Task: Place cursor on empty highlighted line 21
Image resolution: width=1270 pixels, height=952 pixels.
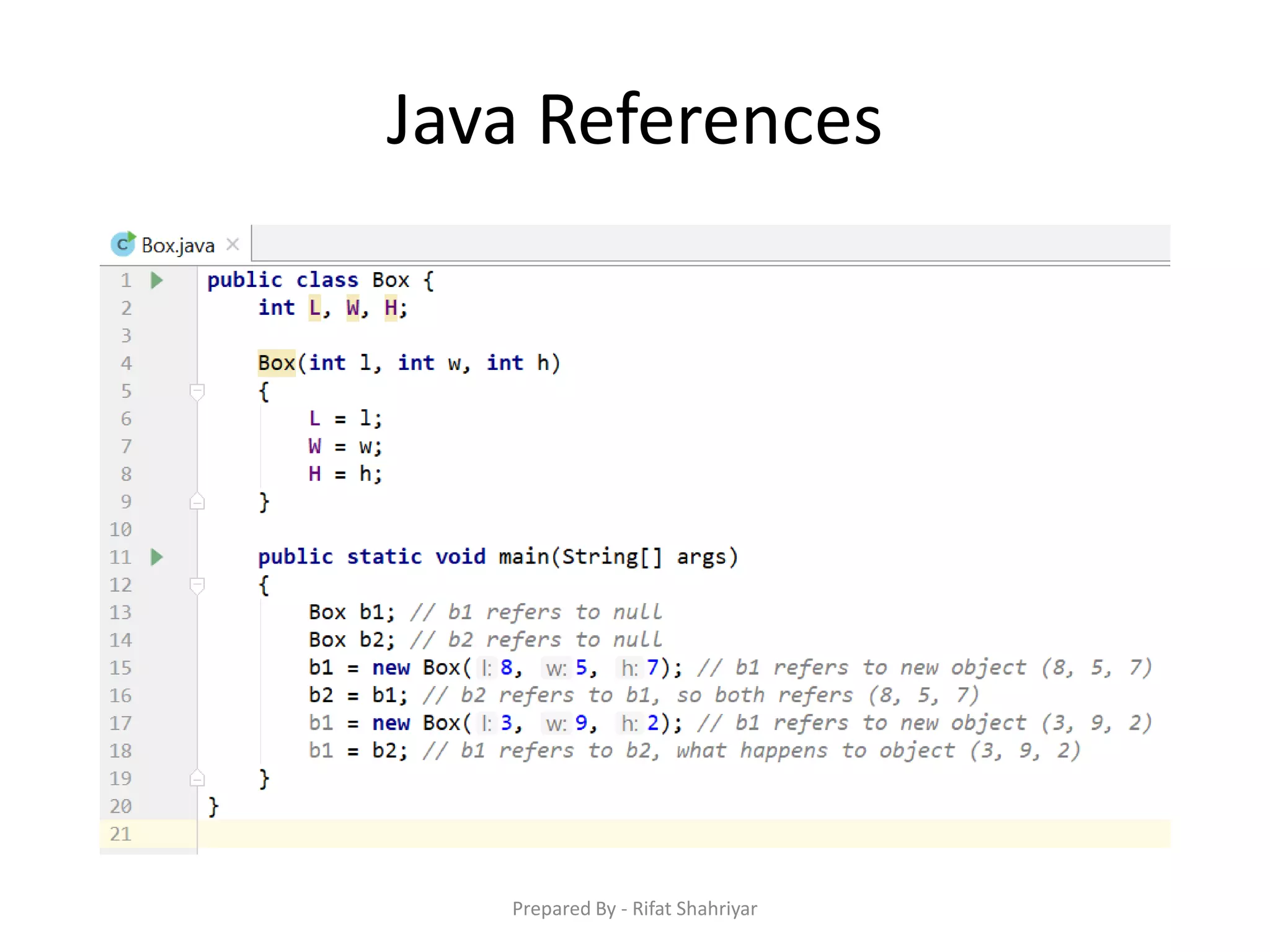Action: (683, 834)
